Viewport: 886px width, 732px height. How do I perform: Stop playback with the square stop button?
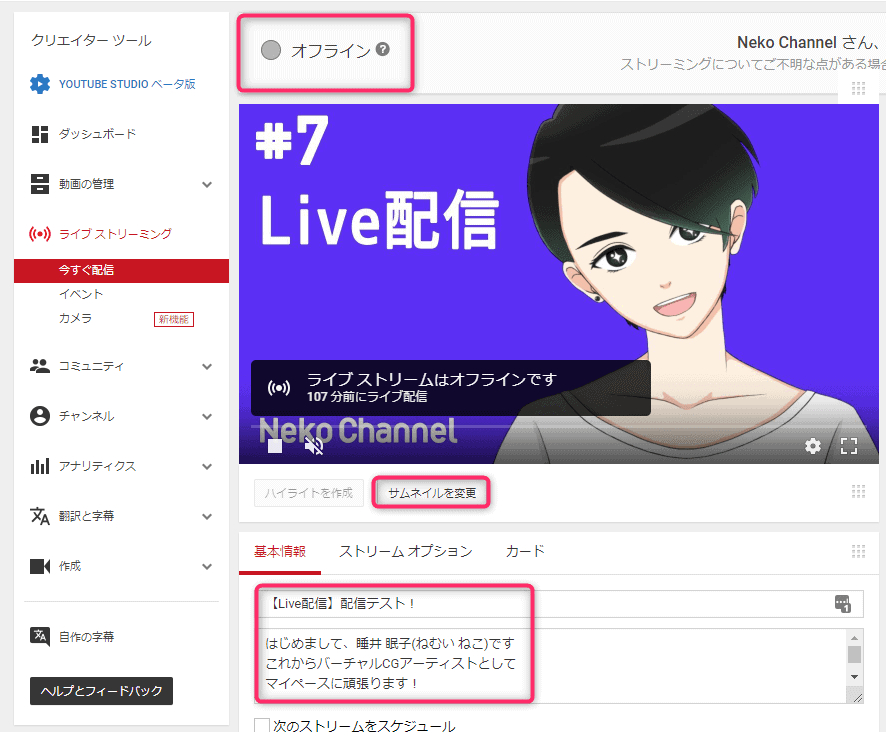click(275, 446)
